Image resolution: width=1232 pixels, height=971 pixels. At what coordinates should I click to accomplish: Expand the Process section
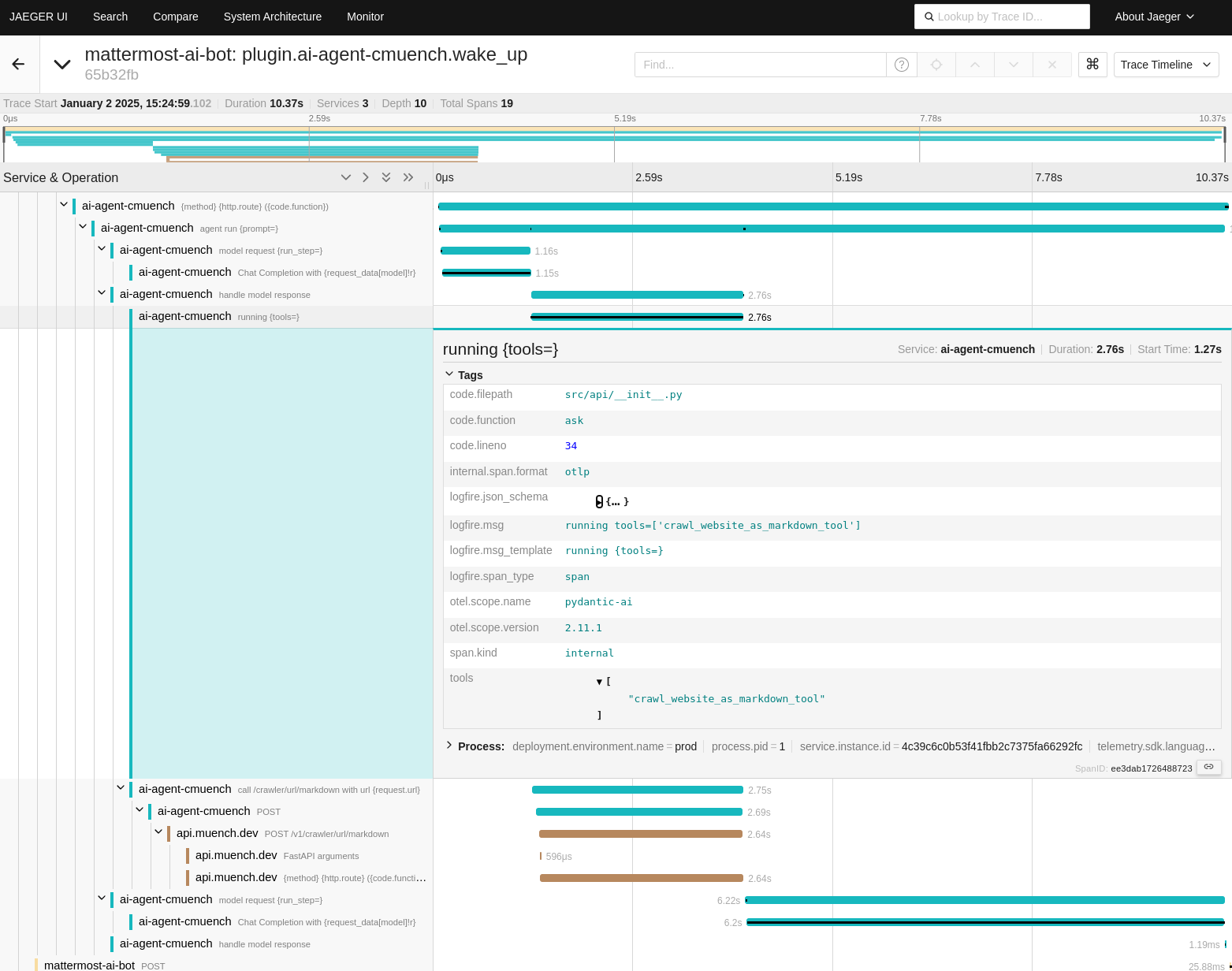tap(475, 746)
